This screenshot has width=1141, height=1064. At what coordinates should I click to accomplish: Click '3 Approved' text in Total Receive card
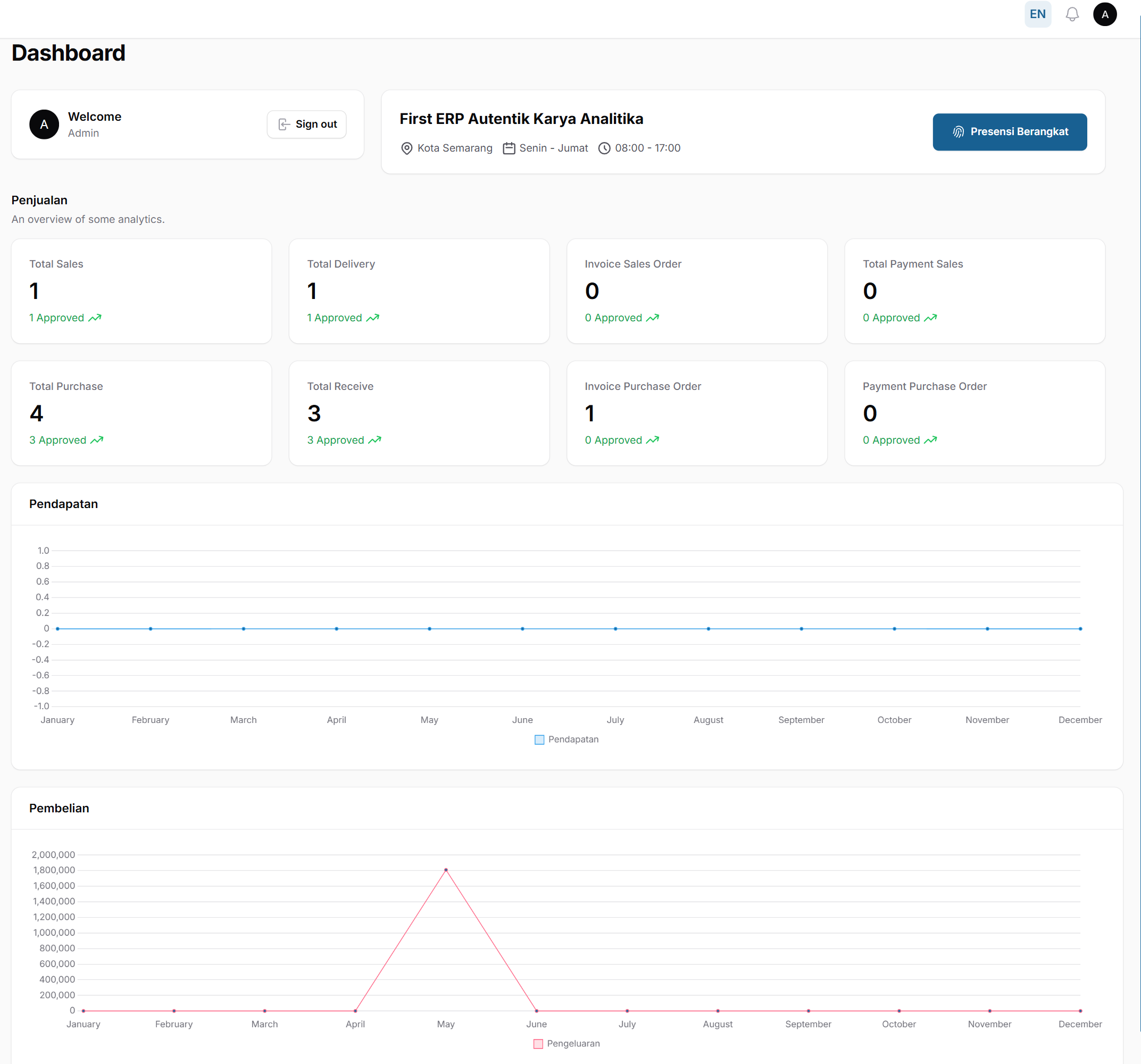pyautogui.click(x=335, y=440)
